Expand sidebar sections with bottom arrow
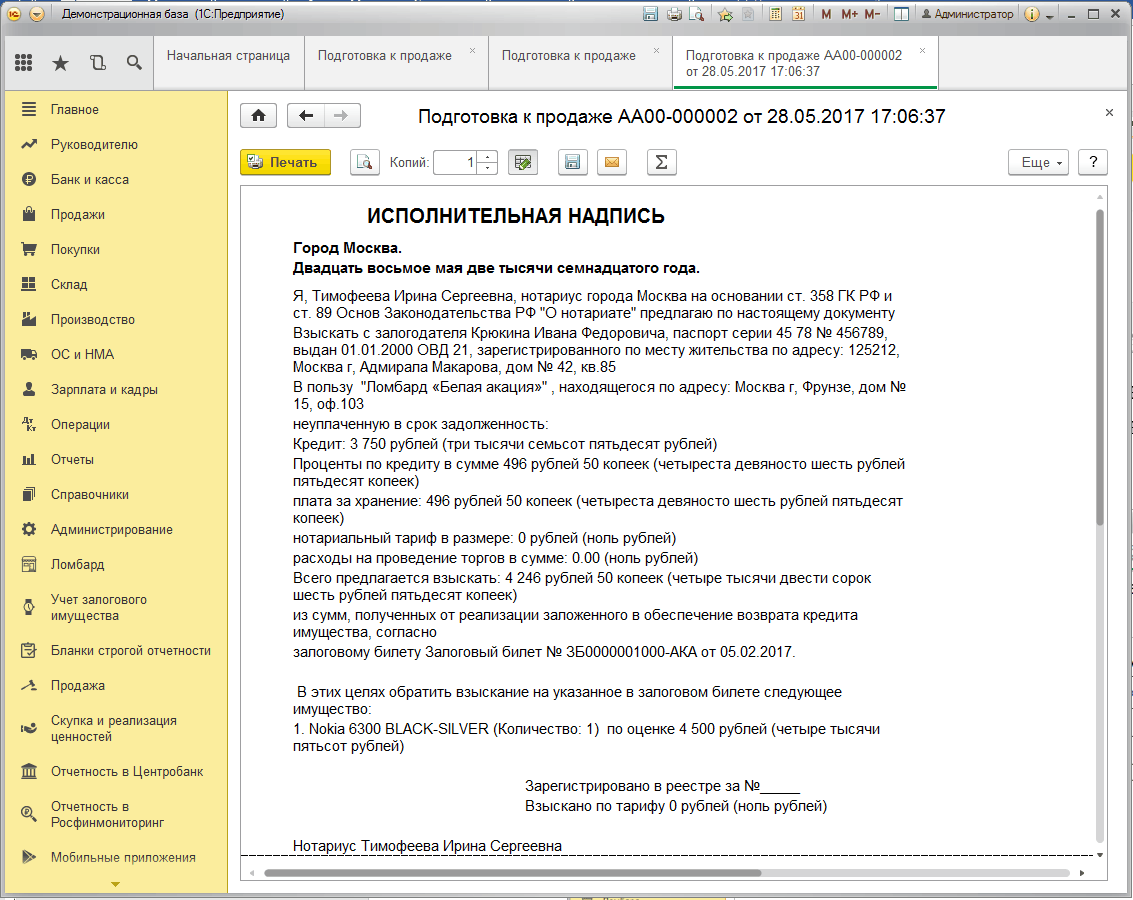 [114, 884]
